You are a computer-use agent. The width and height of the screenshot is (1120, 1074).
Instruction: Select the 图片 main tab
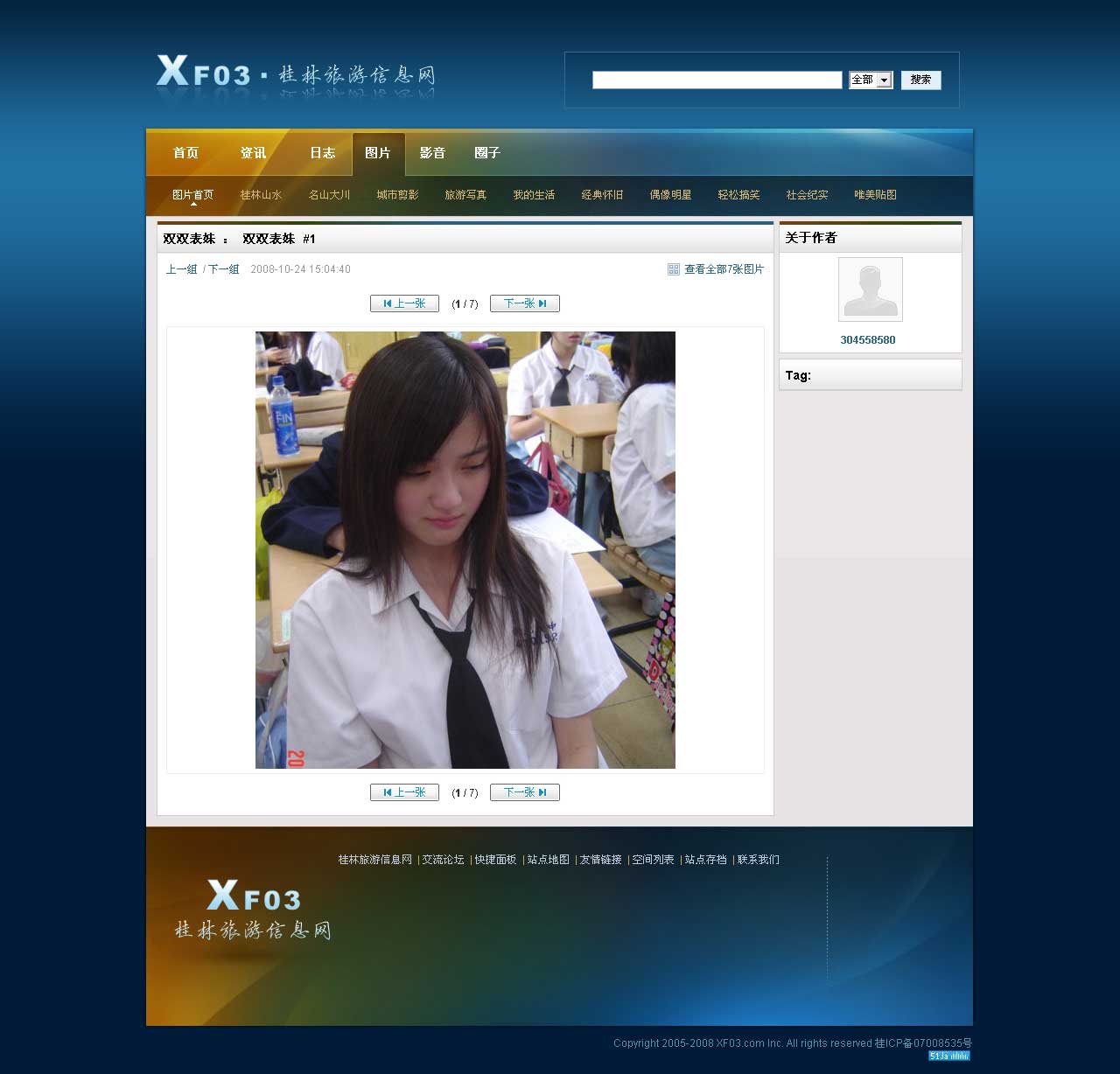pos(378,153)
